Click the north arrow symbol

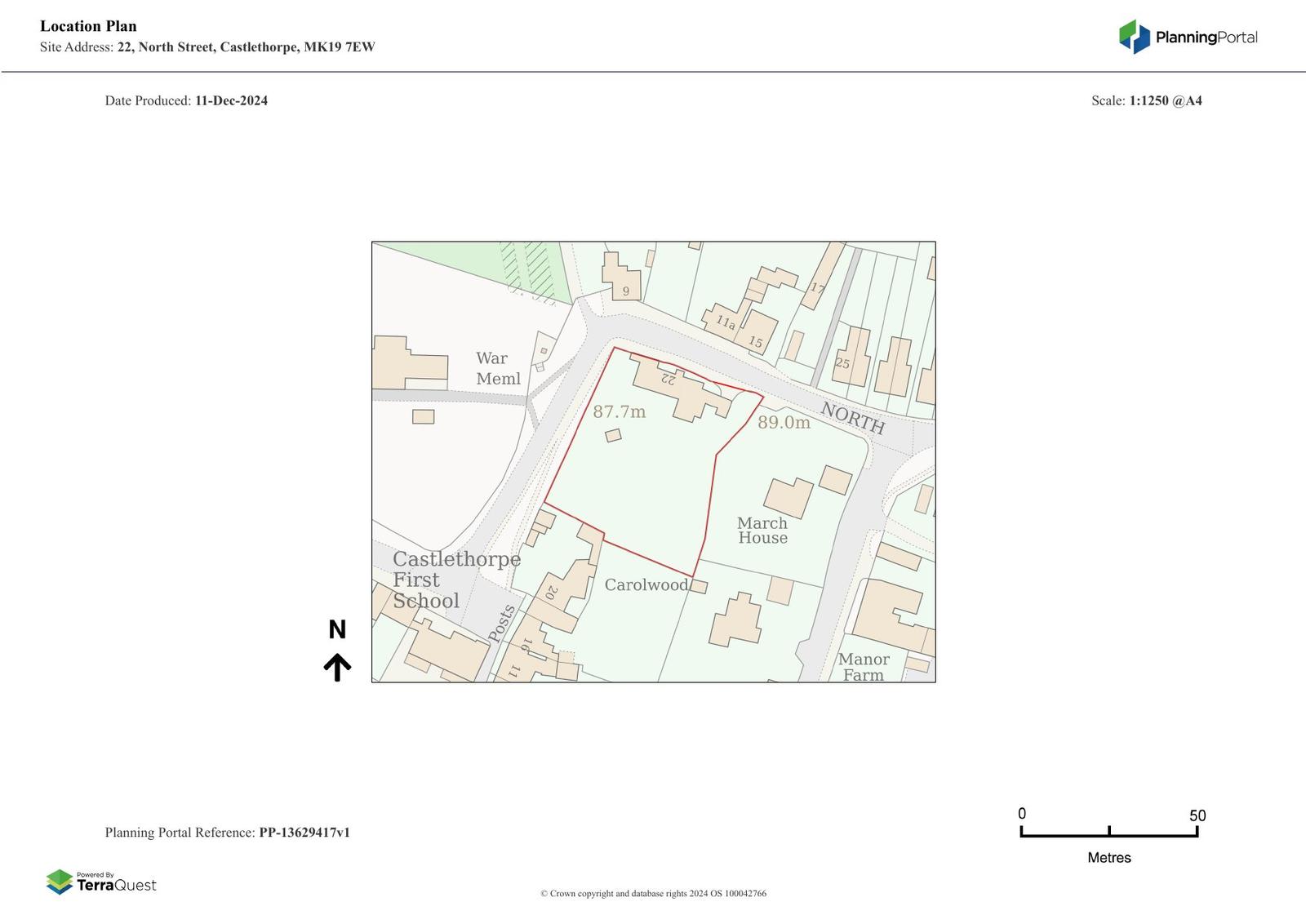(337, 667)
